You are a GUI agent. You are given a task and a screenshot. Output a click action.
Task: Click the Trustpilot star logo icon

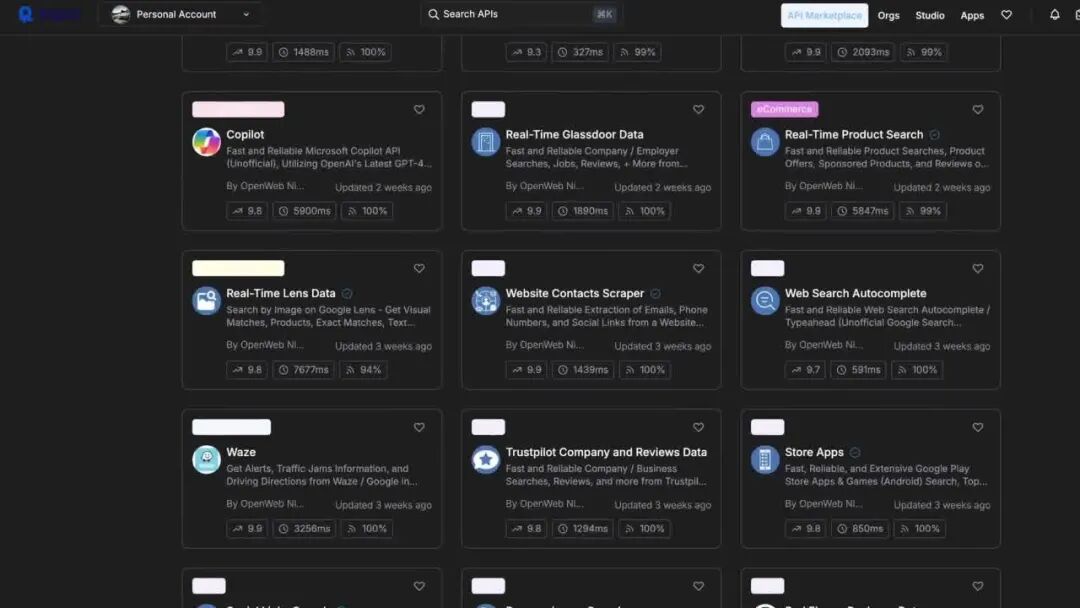[485, 459]
